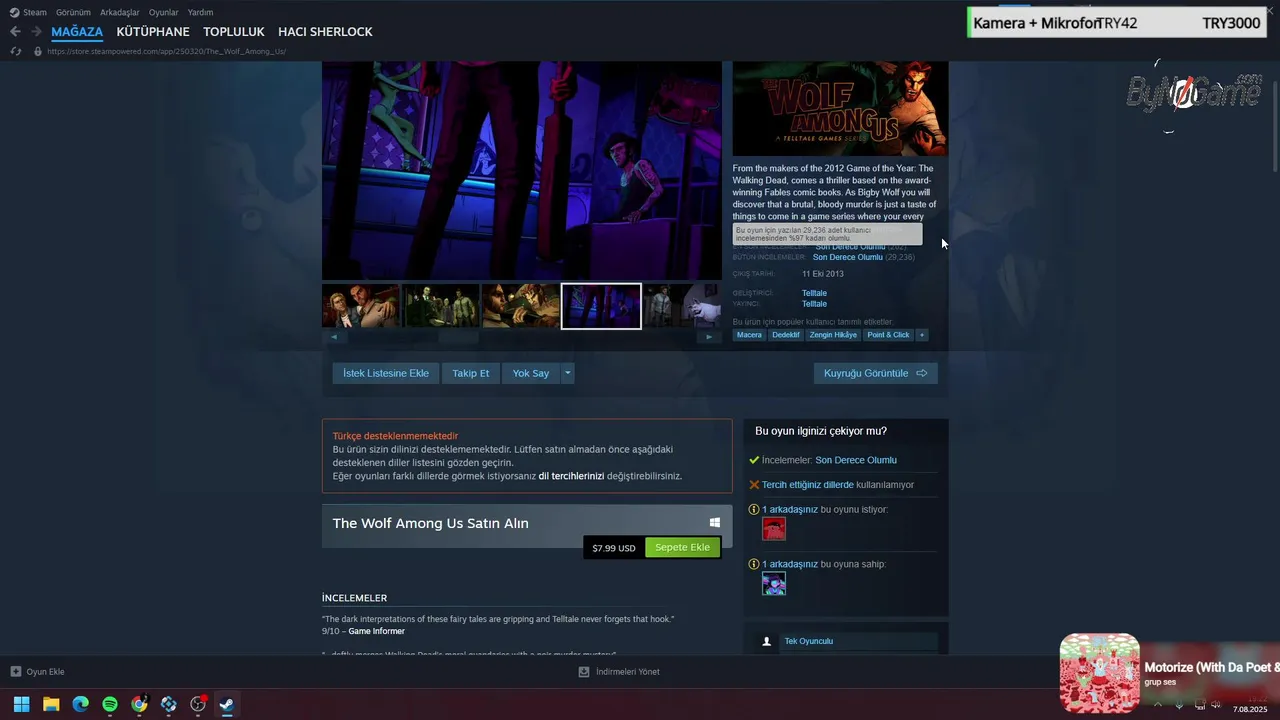This screenshot has height=720, width=1280.
Task: Open Microsoft Edge from taskbar
Action: 80,704
